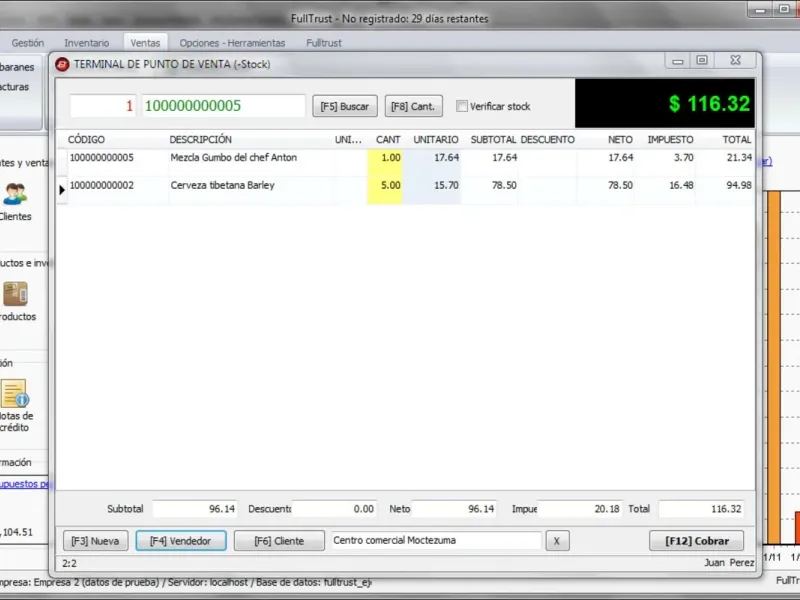Clear customer with the X button
The height and width of the screenshot is (600, 800).
[x=557, y=541]
